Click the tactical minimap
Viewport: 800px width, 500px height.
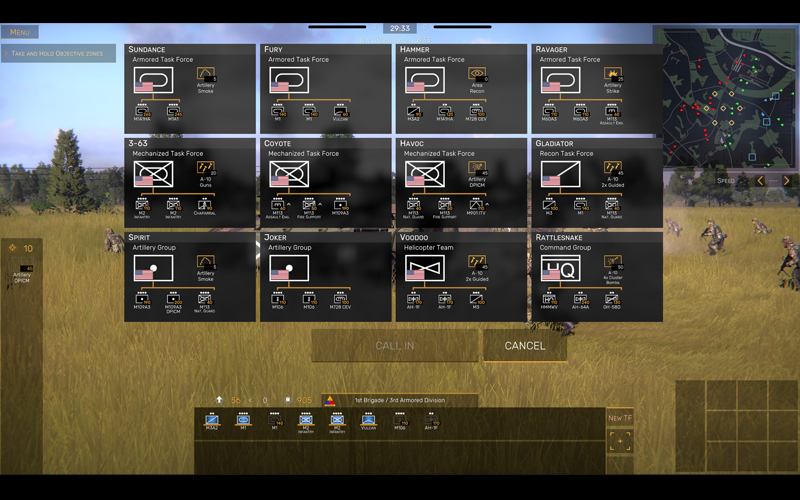pyautogui.click(x=725, y=93)
